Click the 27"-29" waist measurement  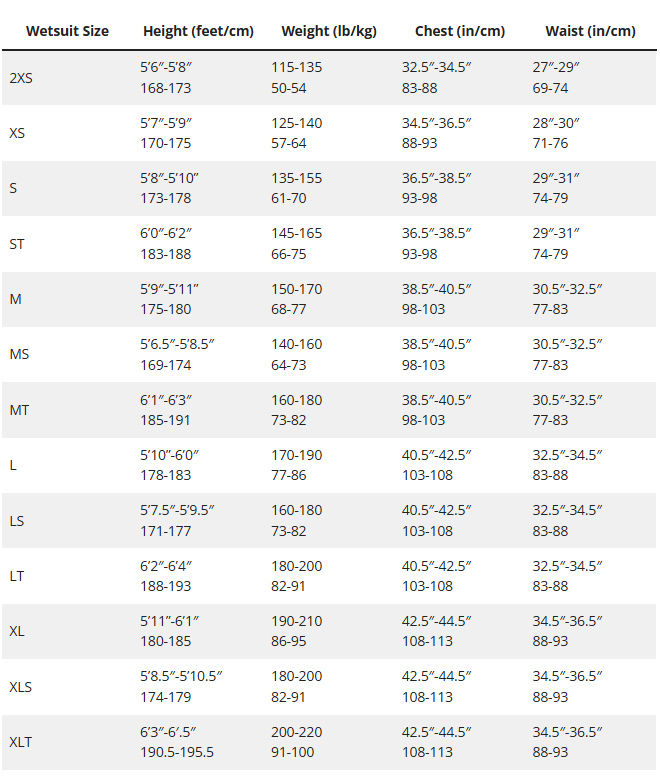coord(556,68)
